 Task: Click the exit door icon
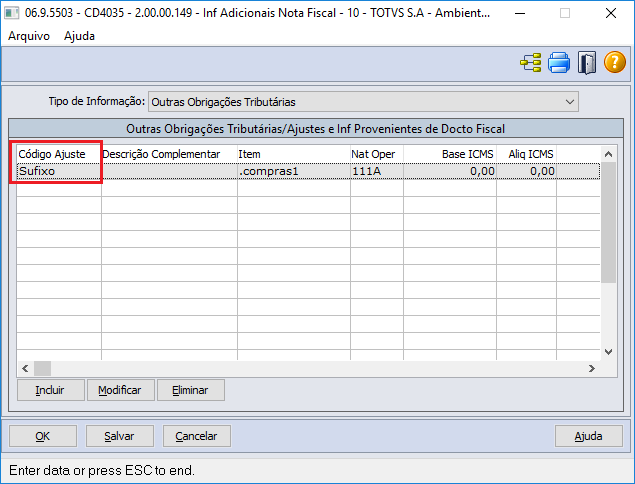coord(587,63)
